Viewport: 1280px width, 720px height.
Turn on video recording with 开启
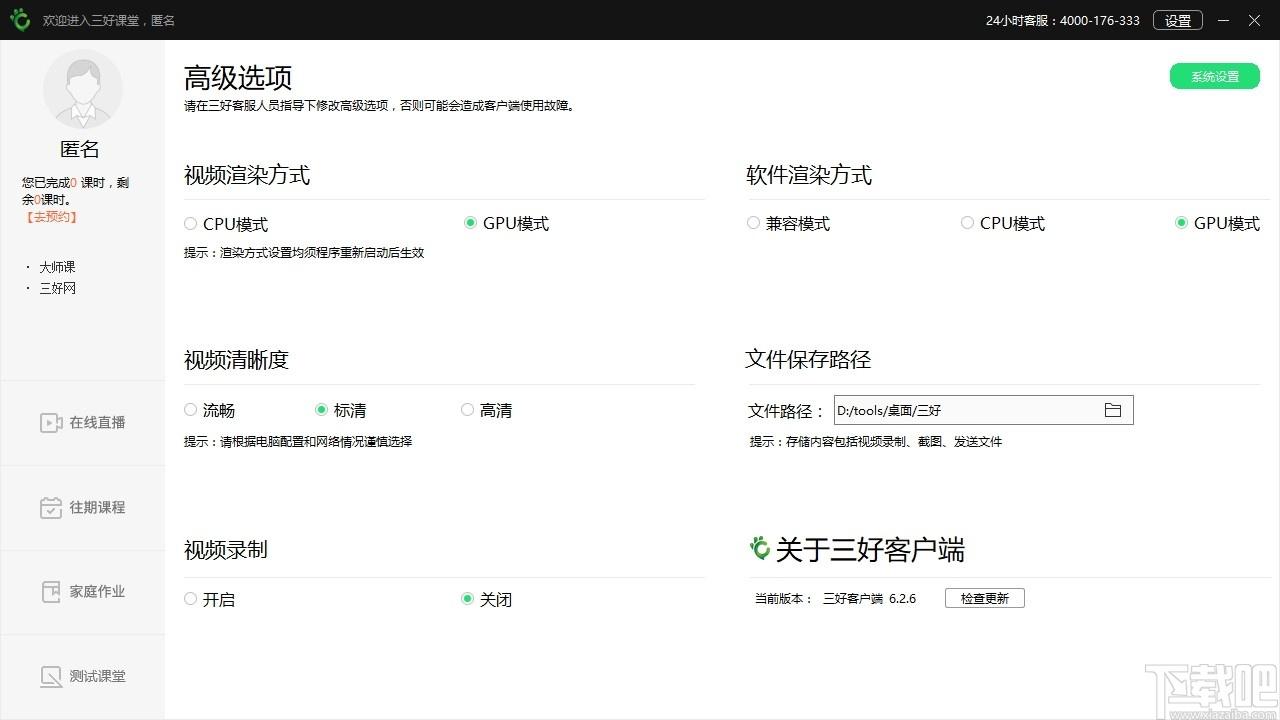[210, 600]
